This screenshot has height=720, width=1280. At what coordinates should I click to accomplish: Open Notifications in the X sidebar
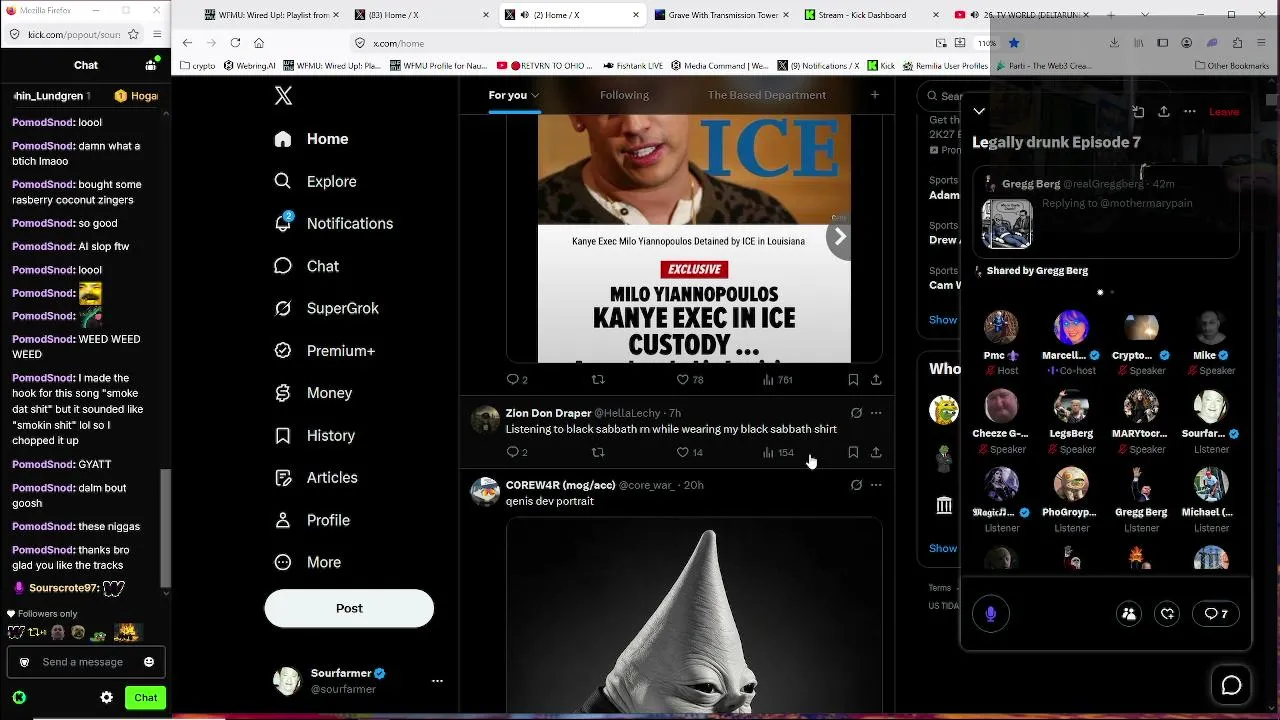[333, 223]
